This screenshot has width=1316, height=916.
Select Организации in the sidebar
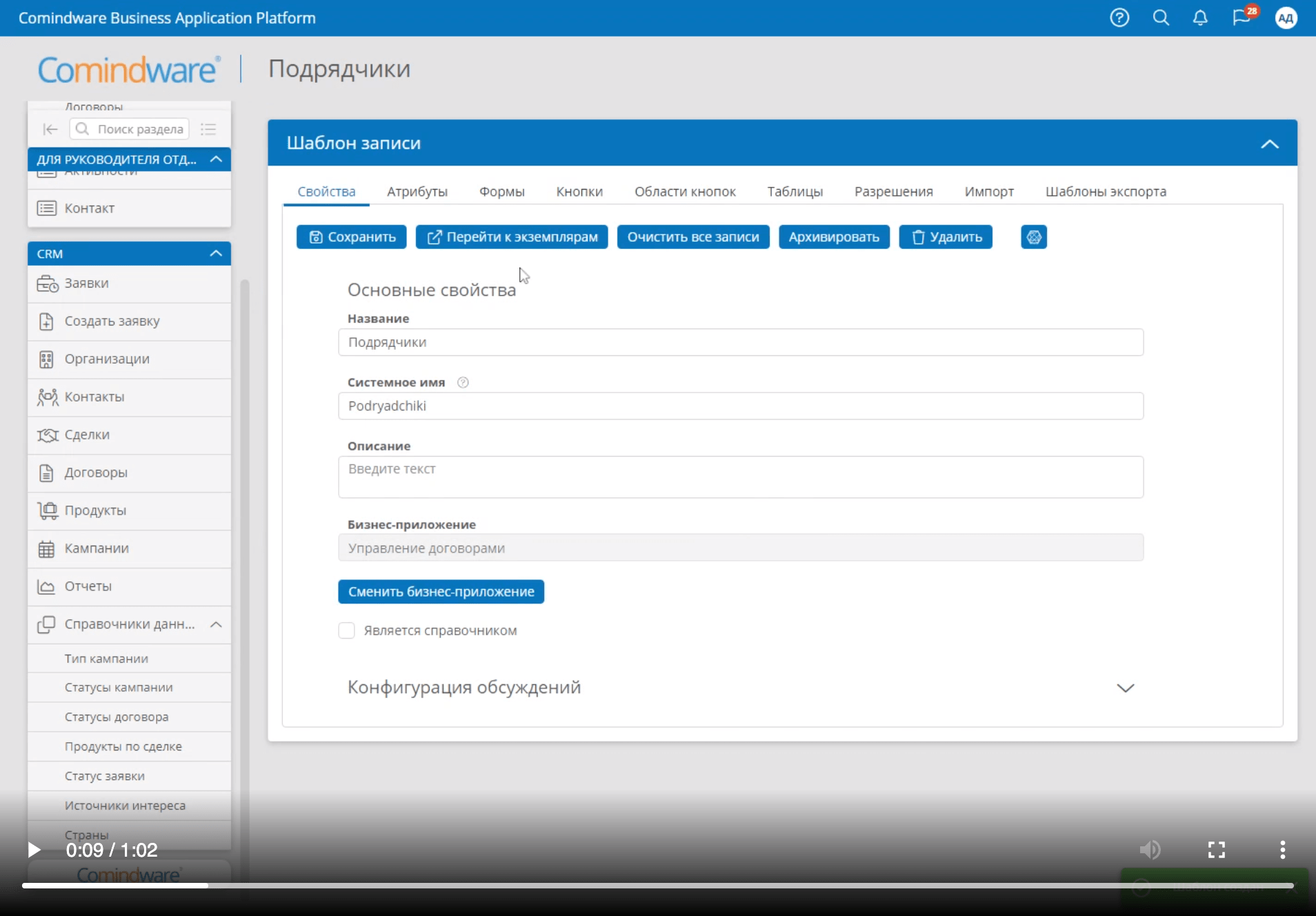(x=106, y=359)
